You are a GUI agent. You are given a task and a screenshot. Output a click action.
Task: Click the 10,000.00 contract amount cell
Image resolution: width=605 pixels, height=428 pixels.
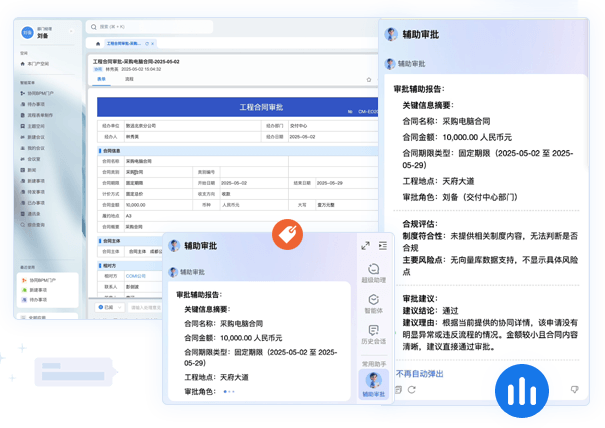[x=158, y=205]
